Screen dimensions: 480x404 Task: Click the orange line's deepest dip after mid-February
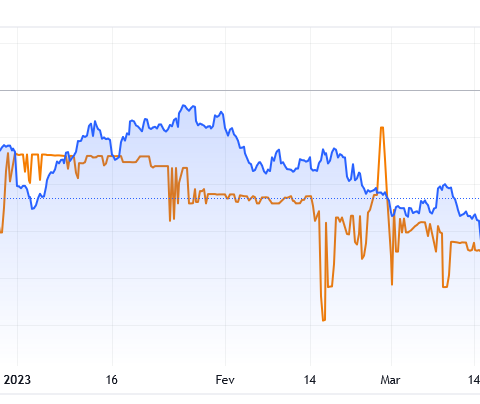[323, 320]
